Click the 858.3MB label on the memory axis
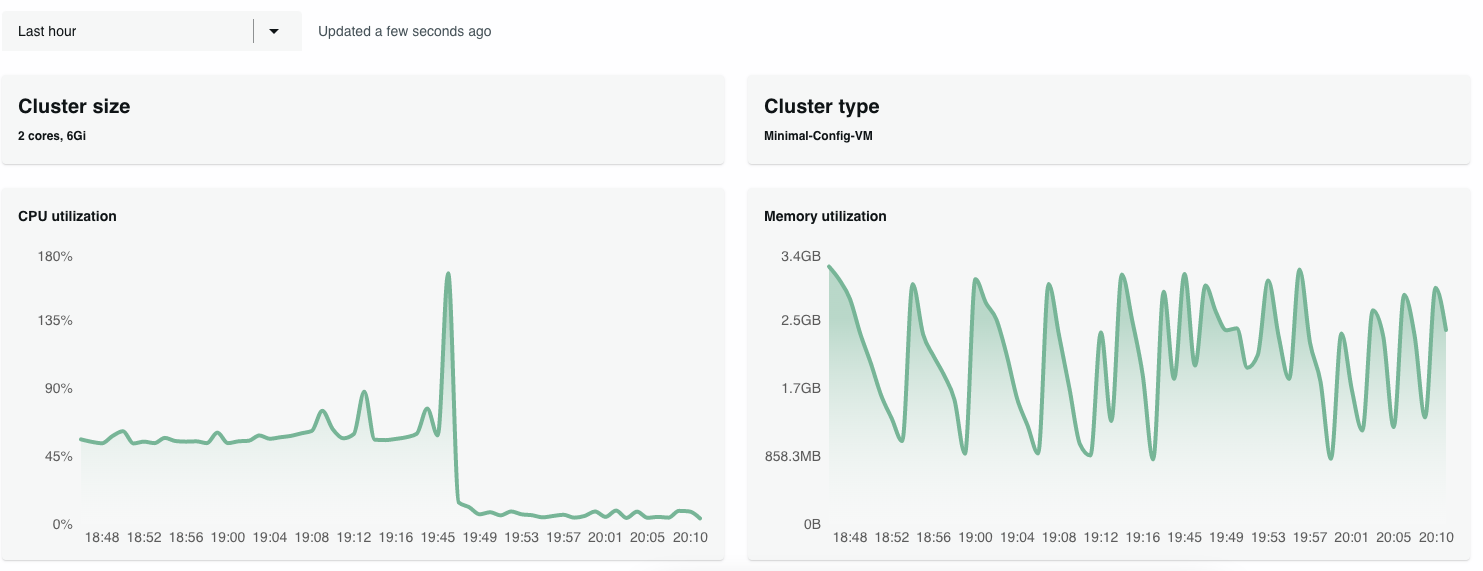Image resolution: width=1483 pixels, height=571 pixels. (792, 456)
